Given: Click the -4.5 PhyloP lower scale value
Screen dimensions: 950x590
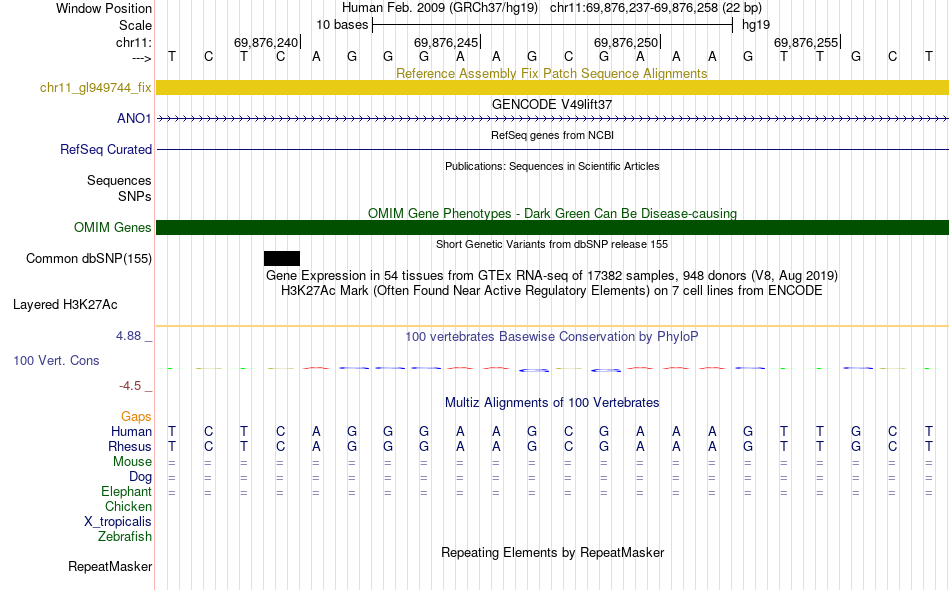Looking at the screenshot, I should [x=130, y=386].
